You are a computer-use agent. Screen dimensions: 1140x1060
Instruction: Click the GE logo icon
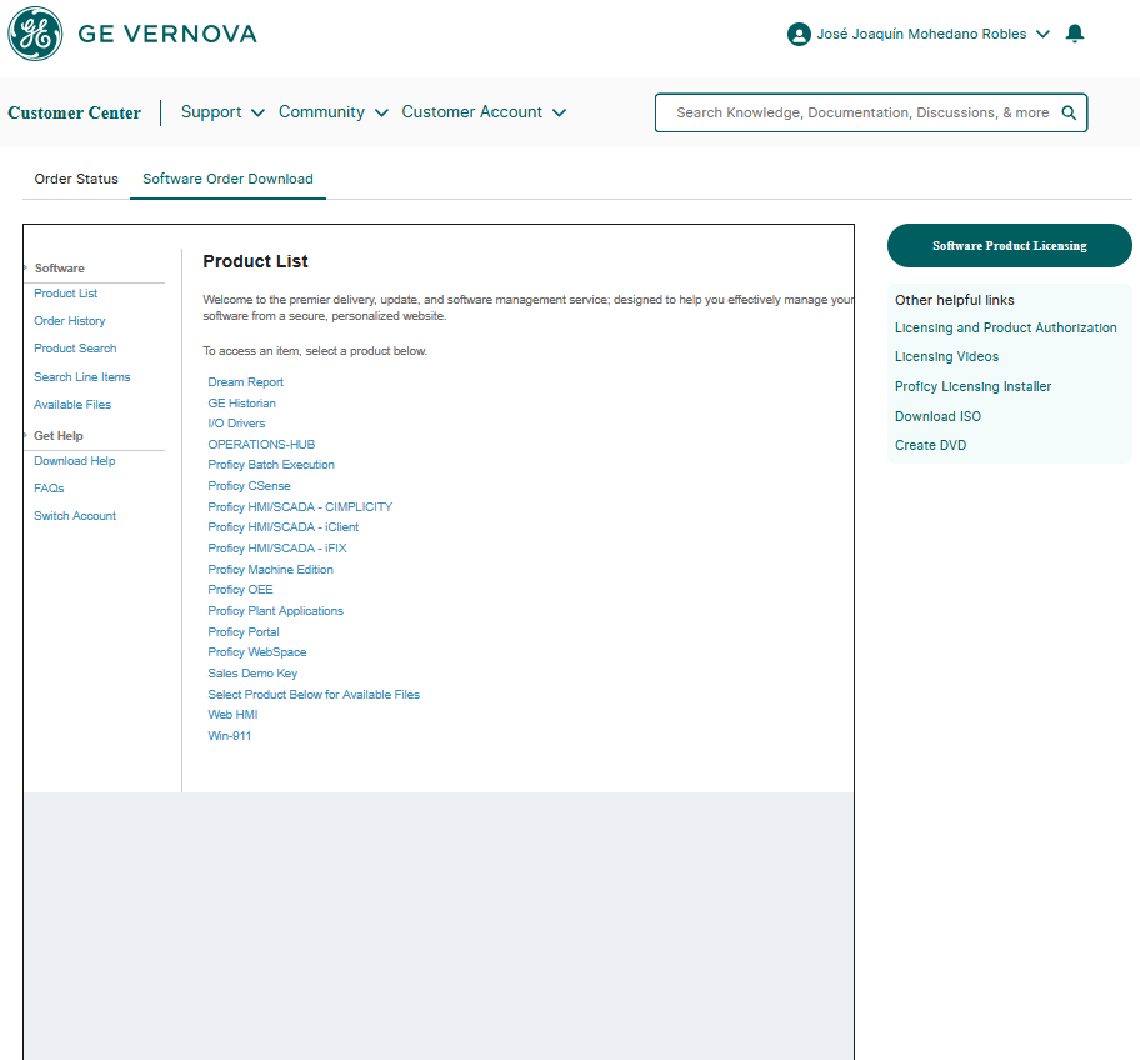click(34, 33)
